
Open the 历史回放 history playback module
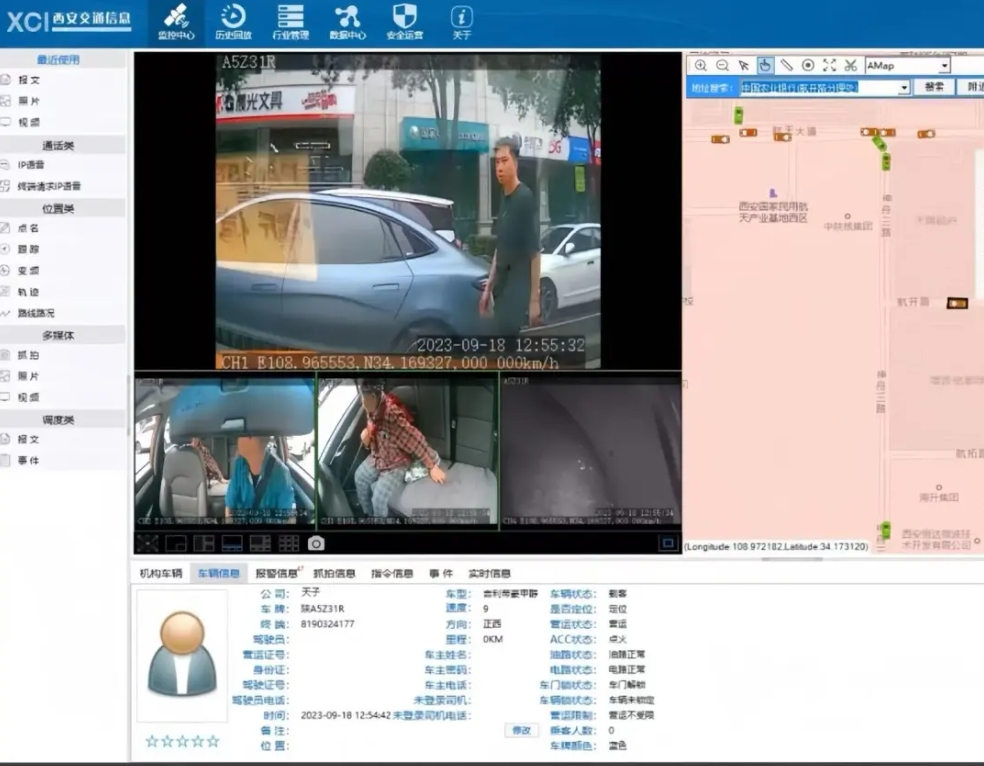[233, 22]
